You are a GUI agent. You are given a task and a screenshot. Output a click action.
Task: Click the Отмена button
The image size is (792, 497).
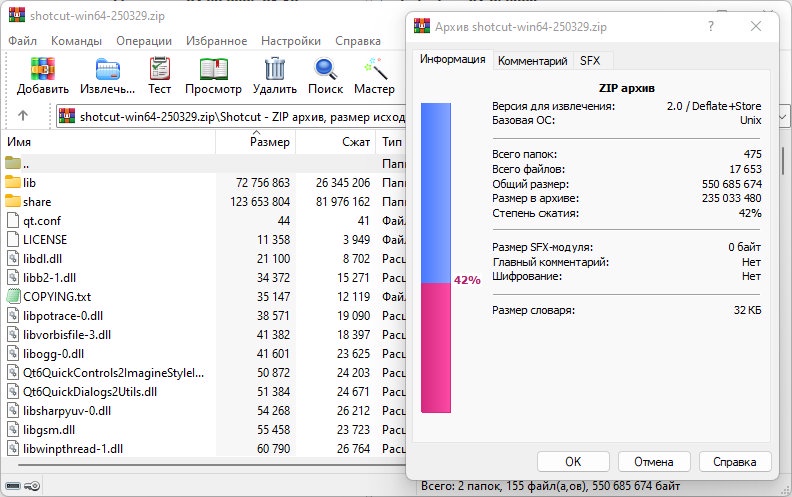coord(654,462)
